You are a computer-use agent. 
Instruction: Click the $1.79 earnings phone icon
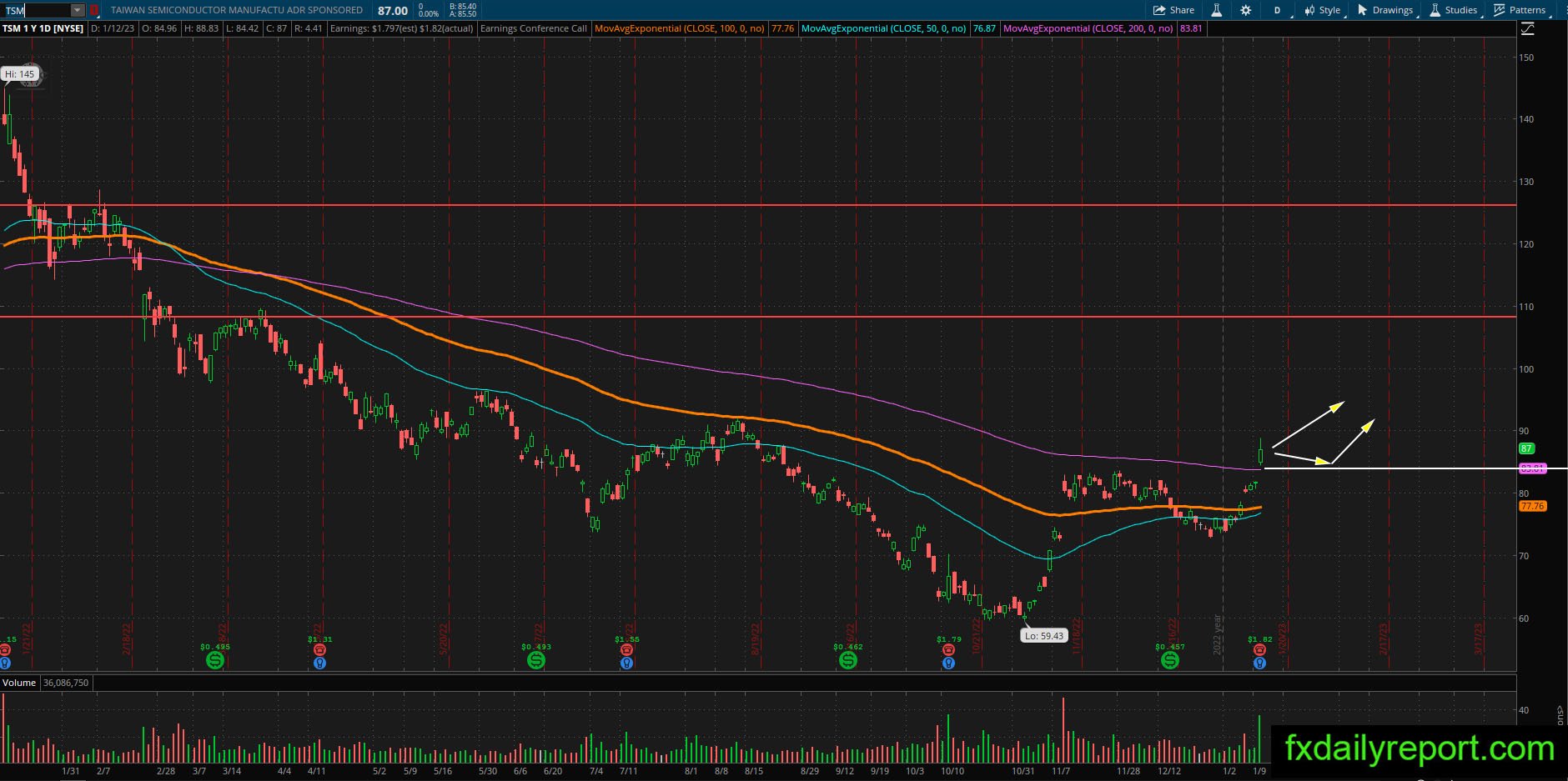(948, 649)
